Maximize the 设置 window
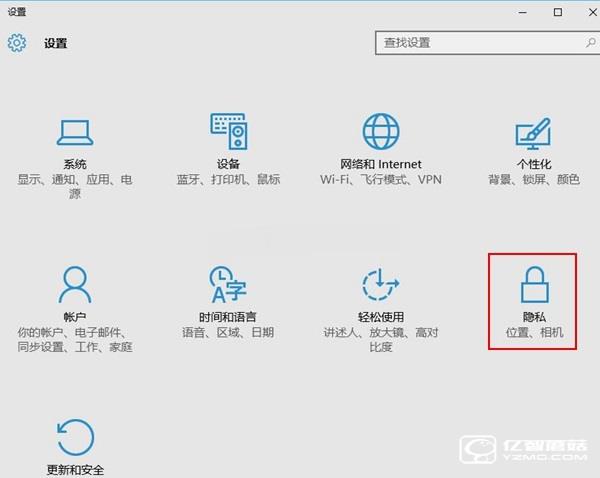600x478 pixels. 558,12
